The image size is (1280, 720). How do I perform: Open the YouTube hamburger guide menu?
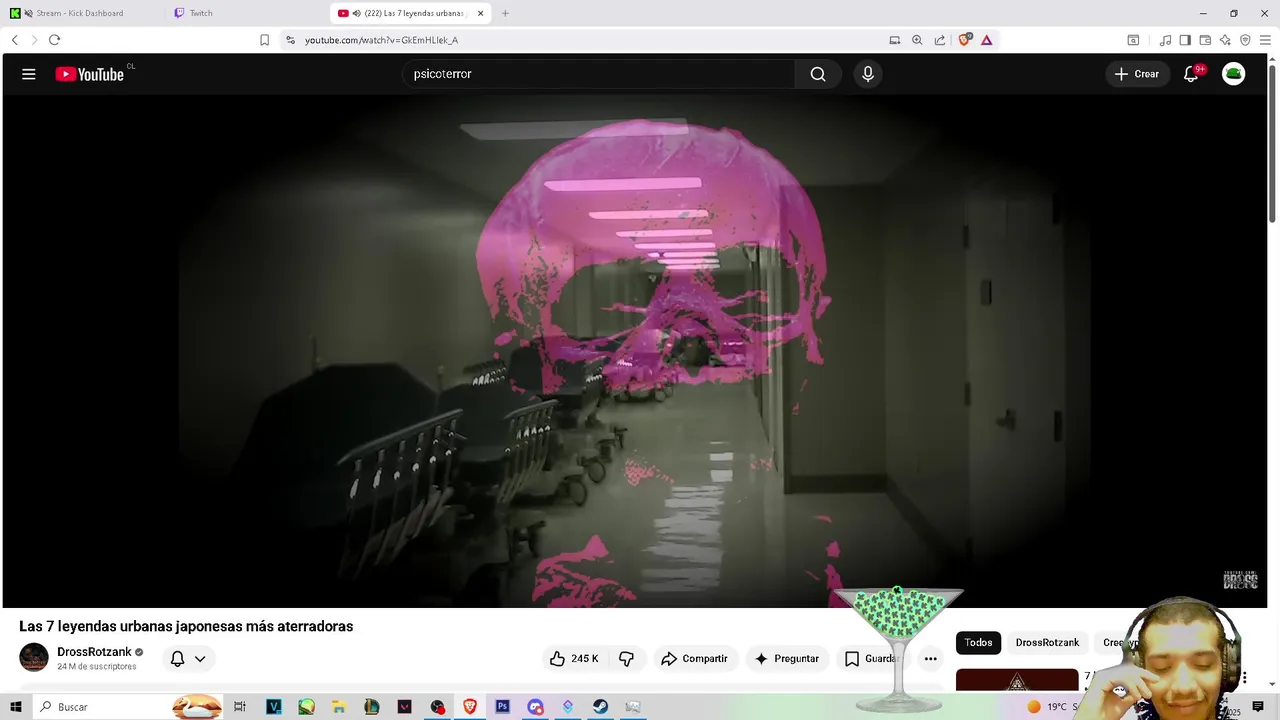click(29, 74)
